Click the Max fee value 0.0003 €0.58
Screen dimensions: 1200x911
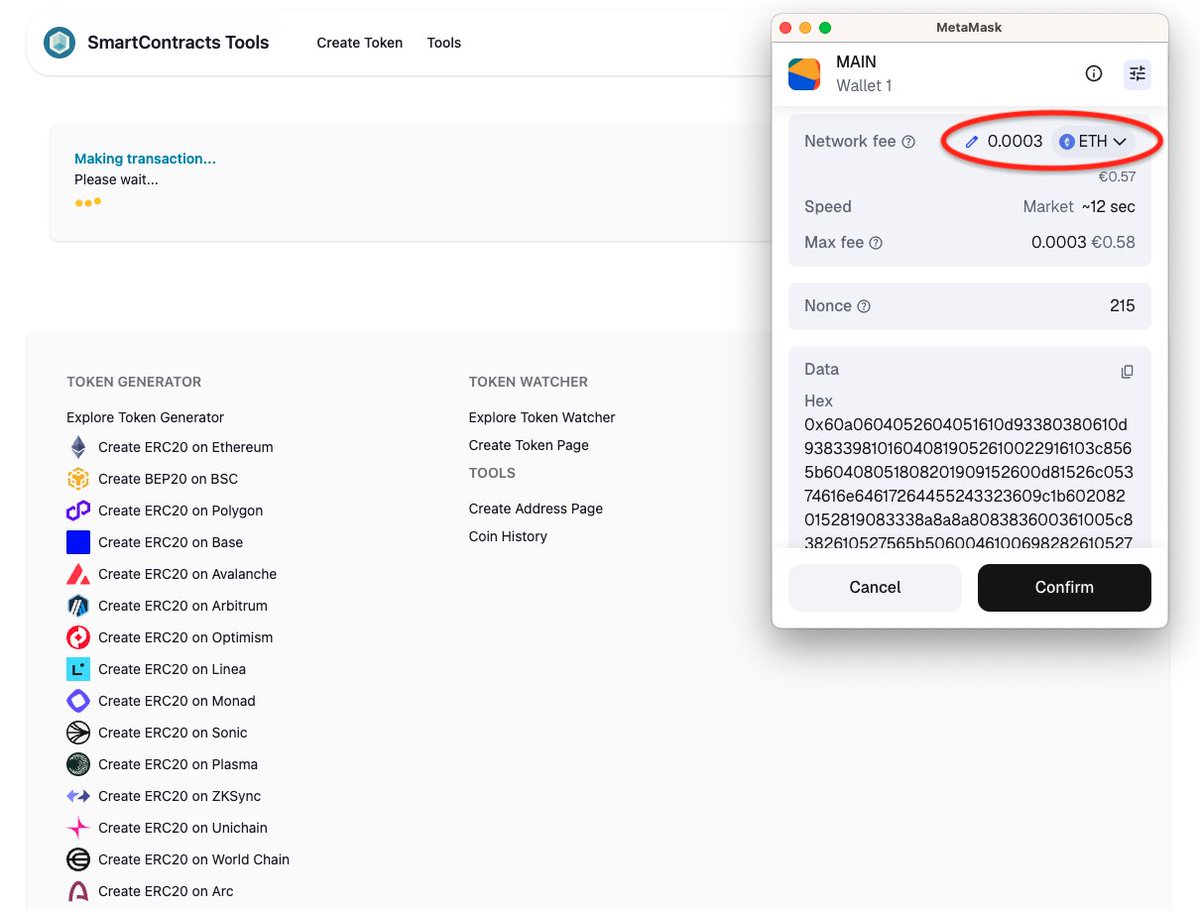tap(1083, 243)
